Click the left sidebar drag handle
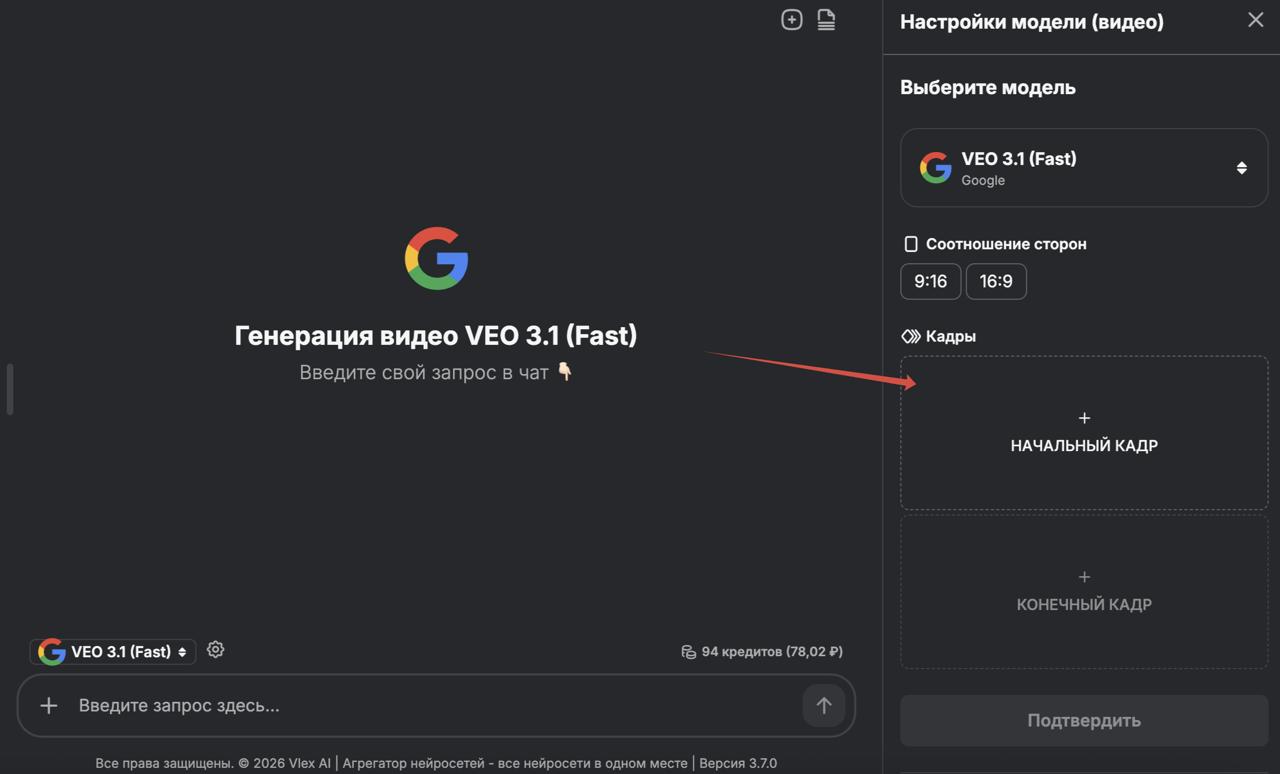 [x=10, y=389]
